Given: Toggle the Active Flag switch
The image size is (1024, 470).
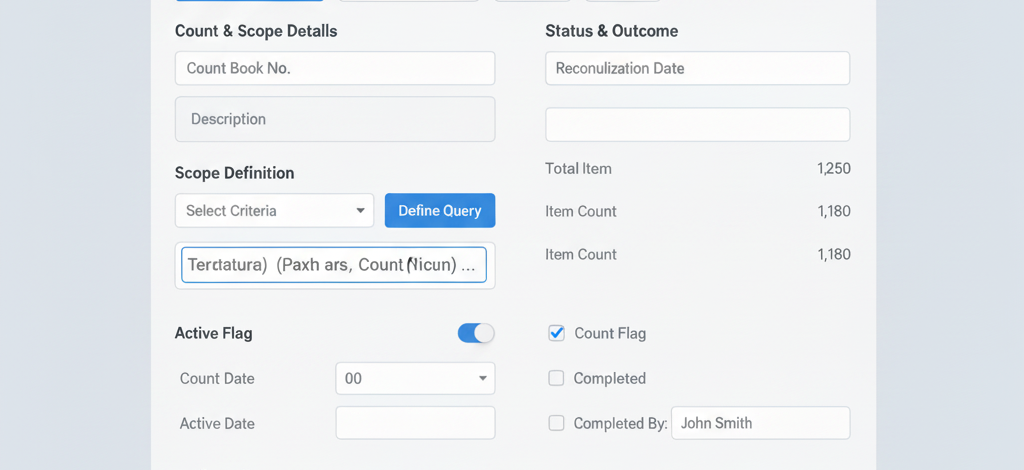Looking at the screenshot, I should [476, 333].
